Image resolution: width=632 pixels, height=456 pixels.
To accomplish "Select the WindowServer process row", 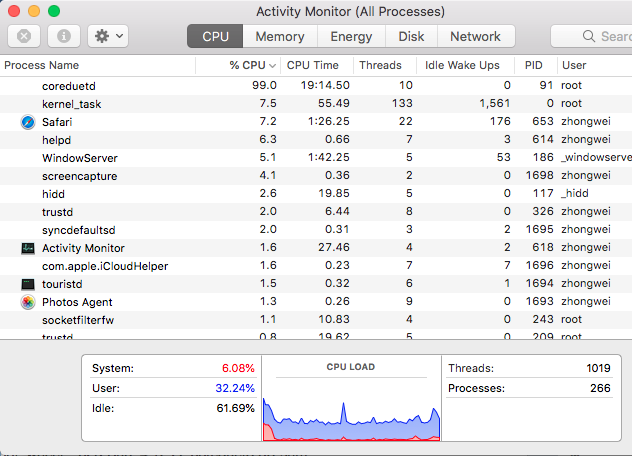I will (x=316, y=158).
